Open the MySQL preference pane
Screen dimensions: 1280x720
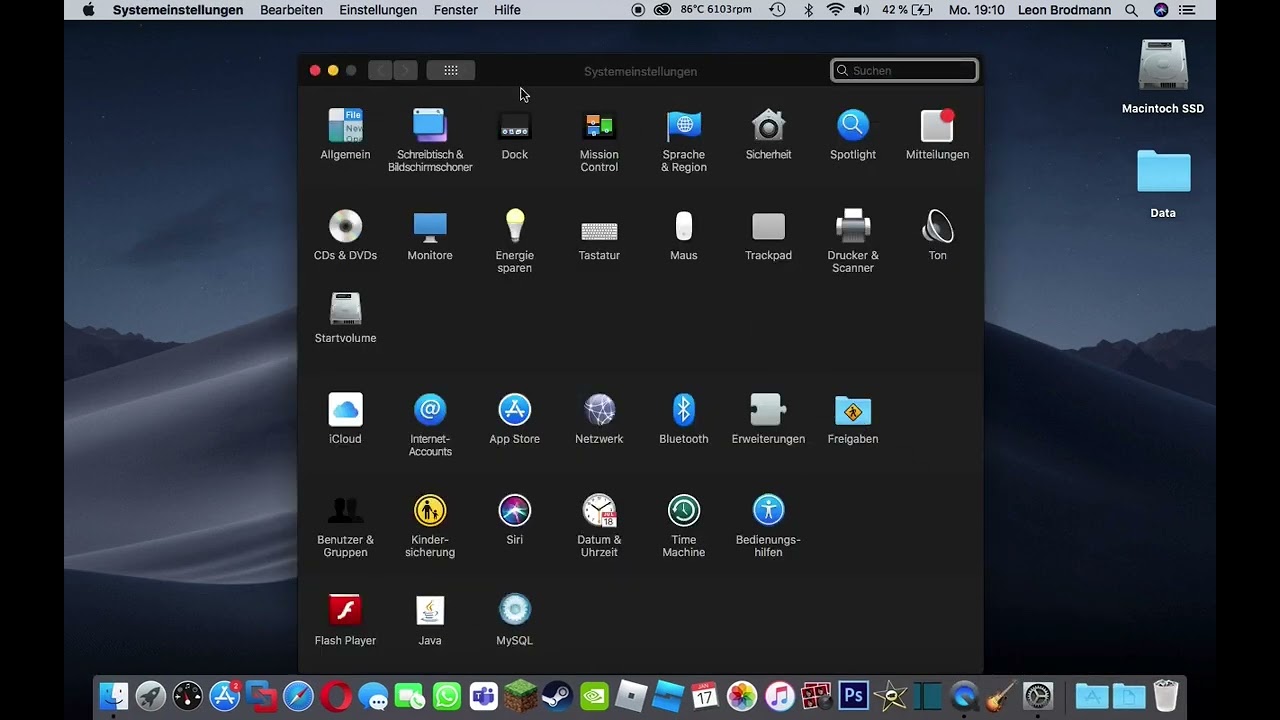click(514, 620)
